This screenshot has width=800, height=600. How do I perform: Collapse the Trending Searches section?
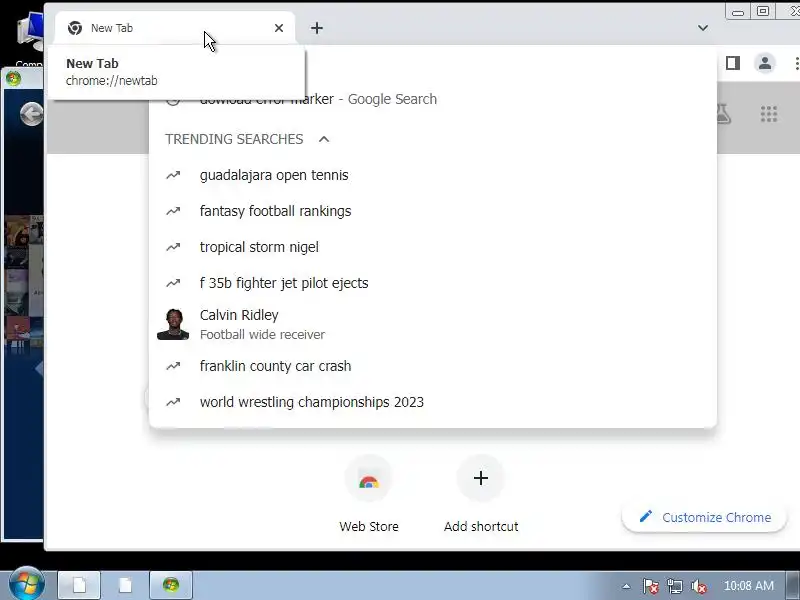point(323,139)
